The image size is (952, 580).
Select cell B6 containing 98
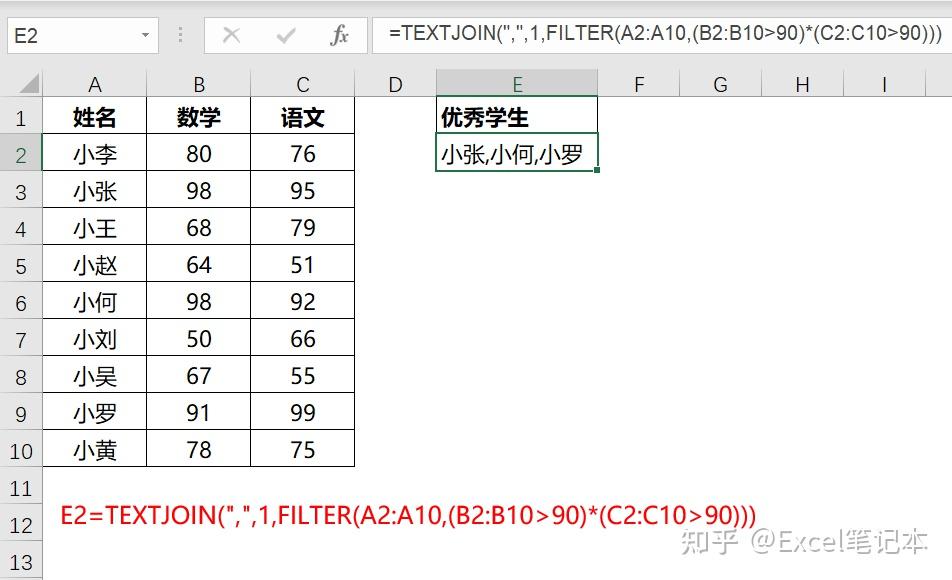click(x=198, y=301)
